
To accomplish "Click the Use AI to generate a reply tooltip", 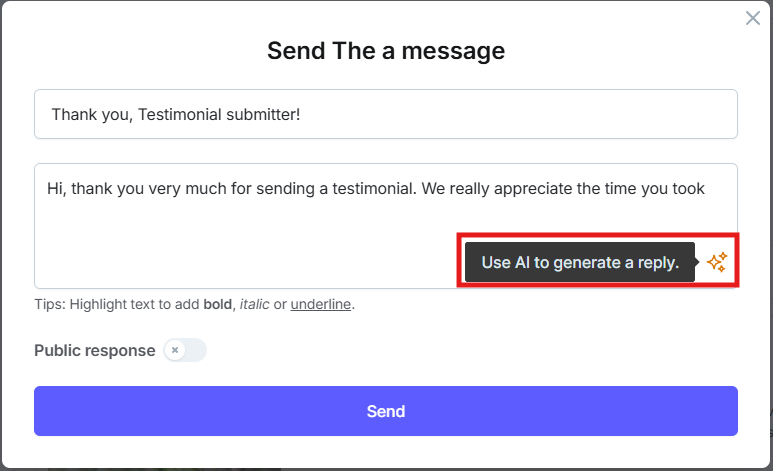I will tap(580, 262).
